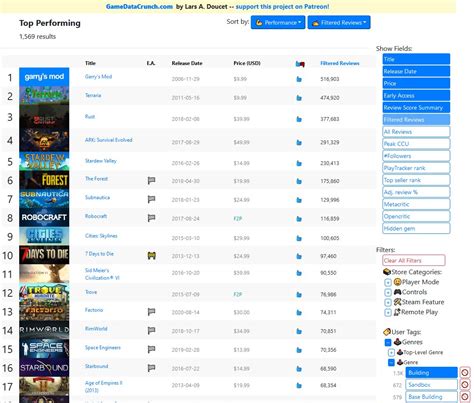This screenshot has height=403, width=474.
Task: Enable the Opencritic field
Action: [x=416, y=216]
